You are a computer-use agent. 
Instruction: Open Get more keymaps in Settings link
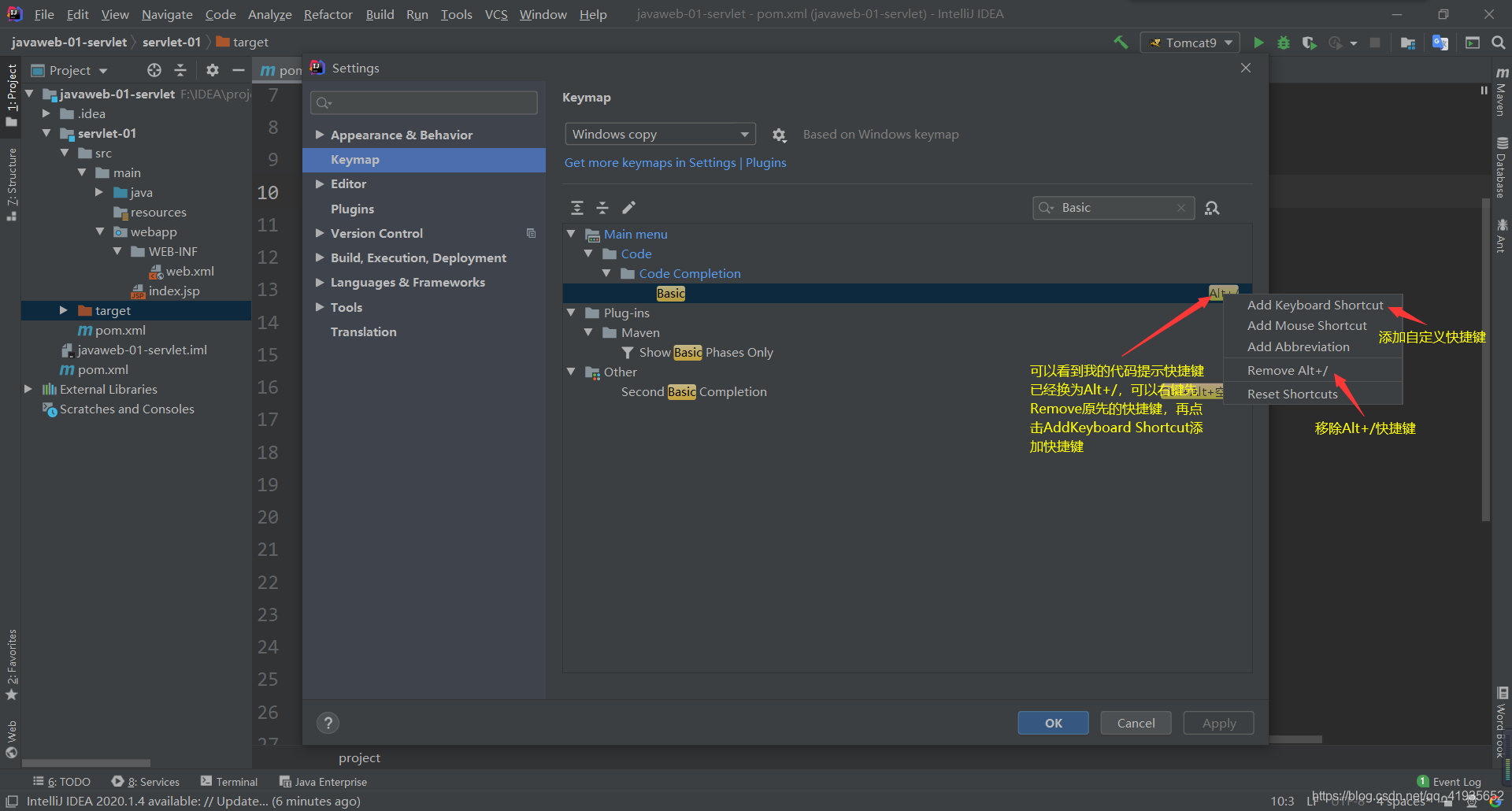click(650, 162)
